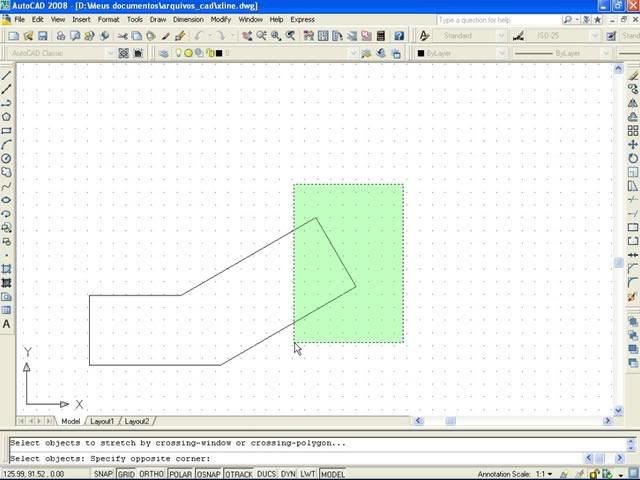Toggle ORTHO mode in status bar
This screenshot has width=640, height=480.
point(151,474)
